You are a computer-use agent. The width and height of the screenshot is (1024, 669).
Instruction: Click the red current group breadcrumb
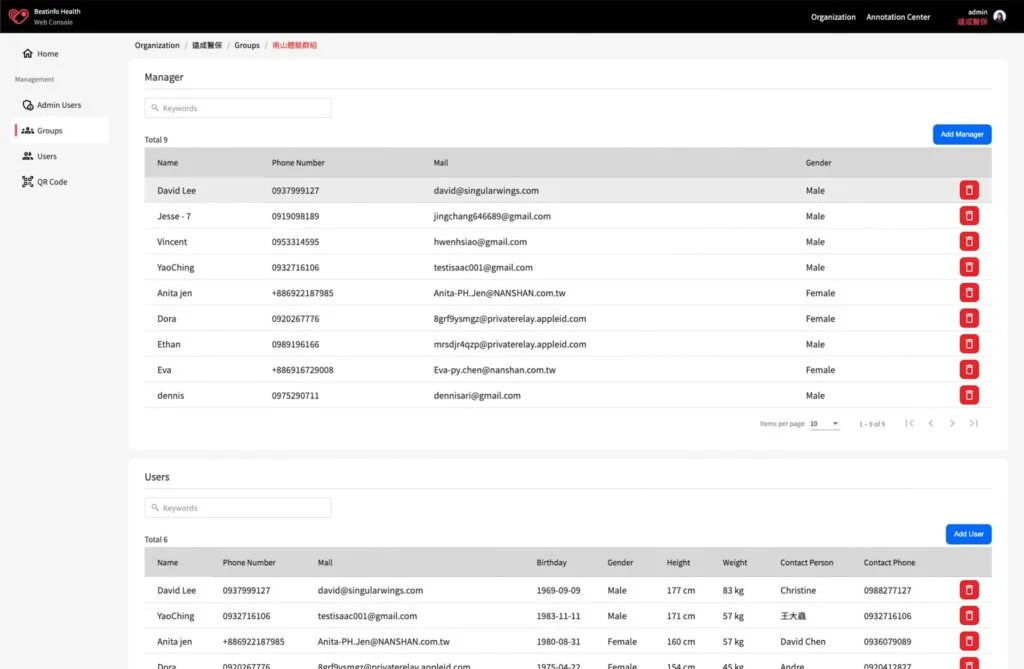[295, 45]
